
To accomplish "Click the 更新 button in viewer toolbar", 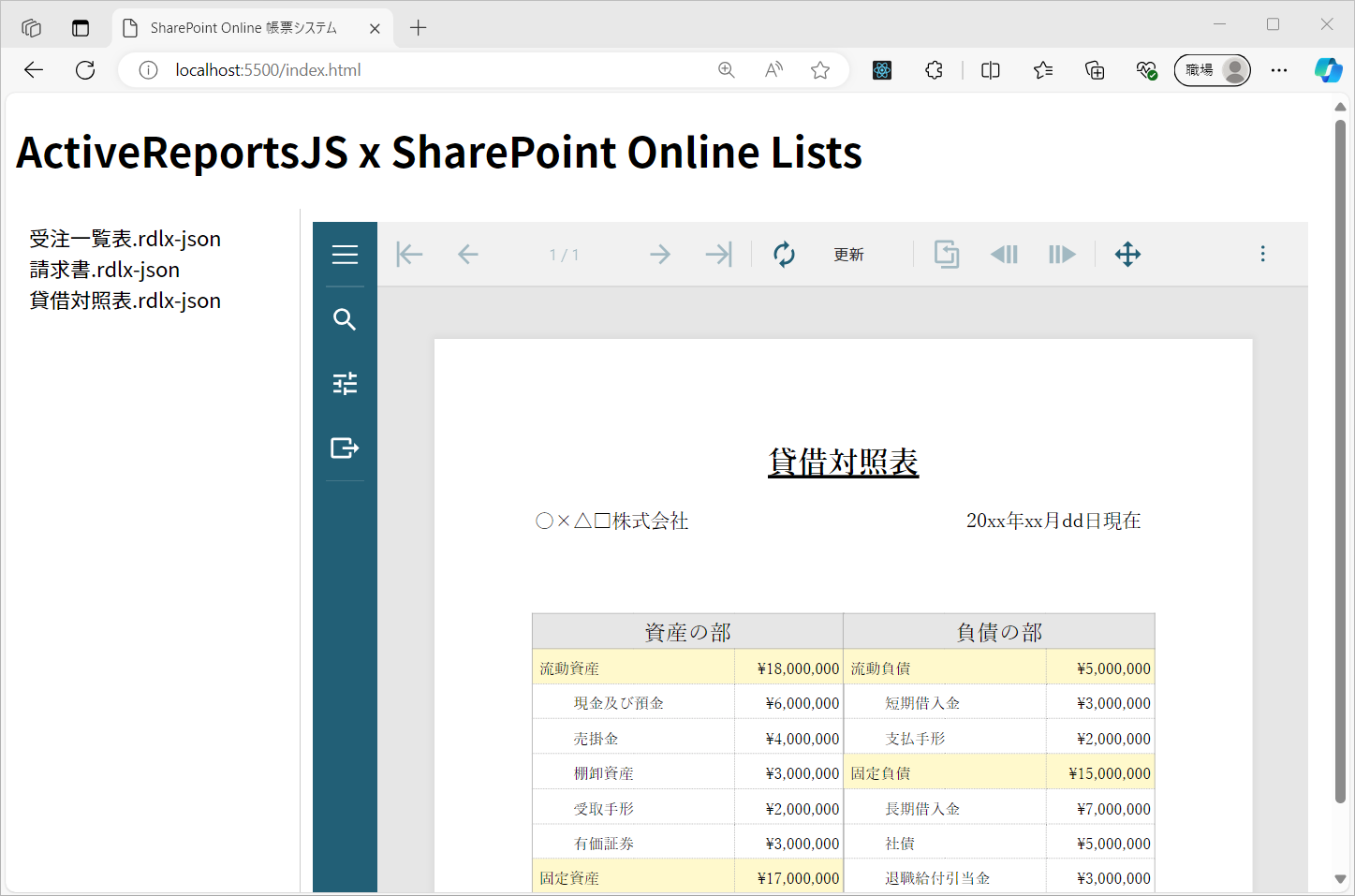I will click(848, 255).
